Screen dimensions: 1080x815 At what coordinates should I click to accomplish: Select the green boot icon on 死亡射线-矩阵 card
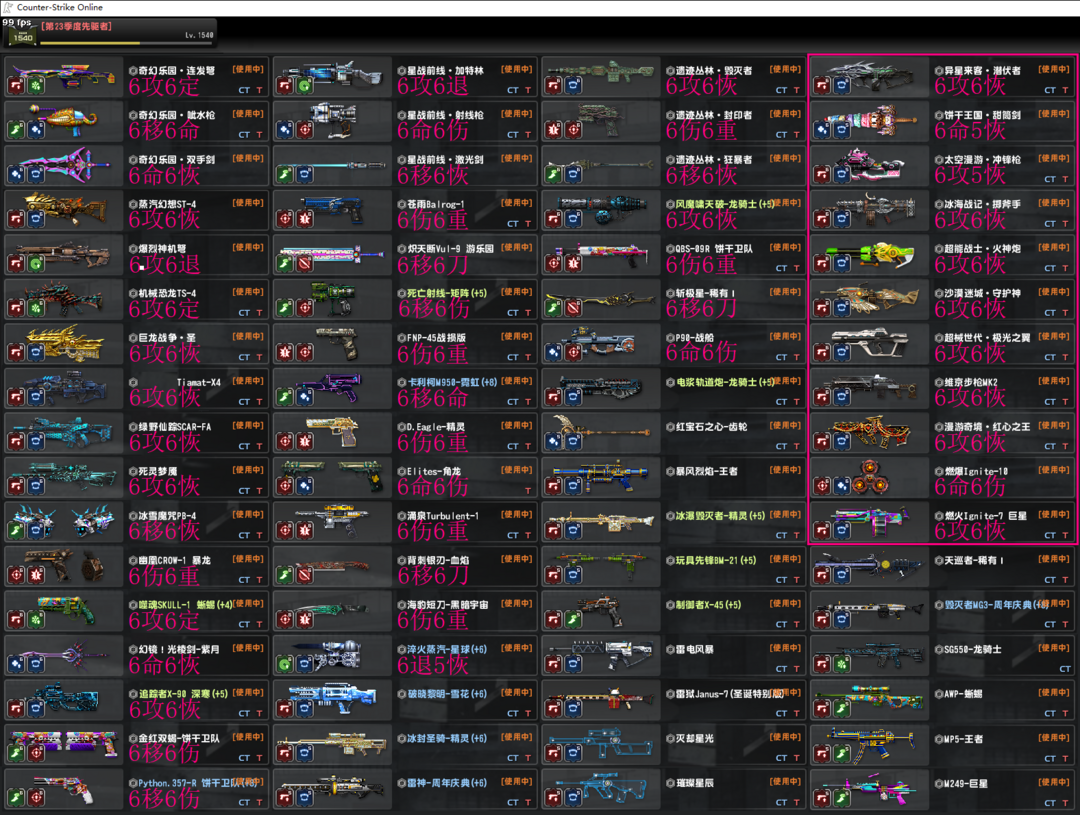(284, 308)
